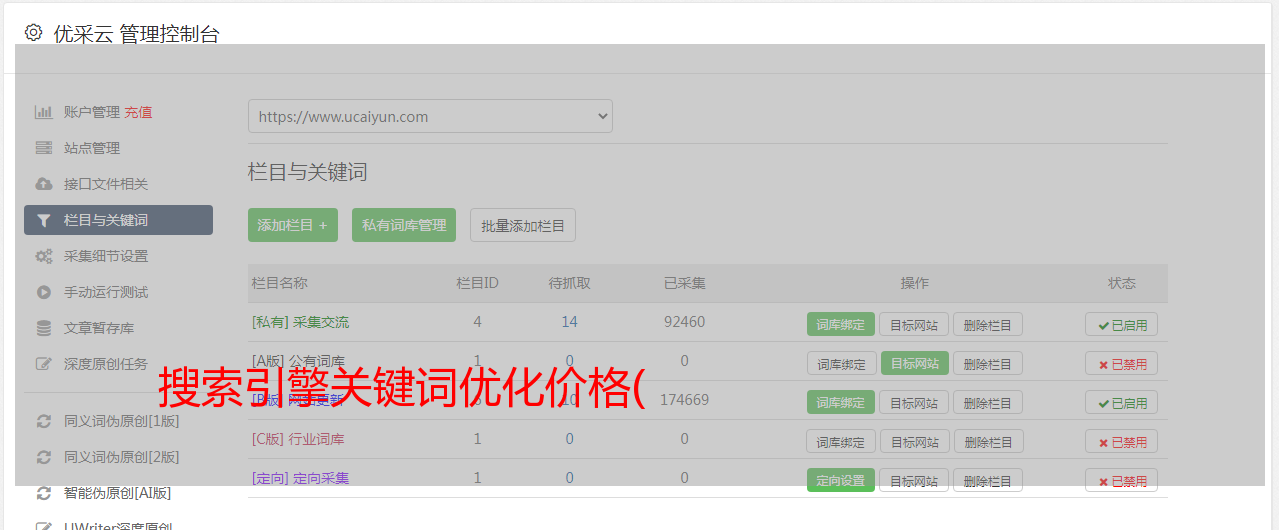Click 目标网站 for the 采集交流 row
1279x530 pixels.
point(915,324)
